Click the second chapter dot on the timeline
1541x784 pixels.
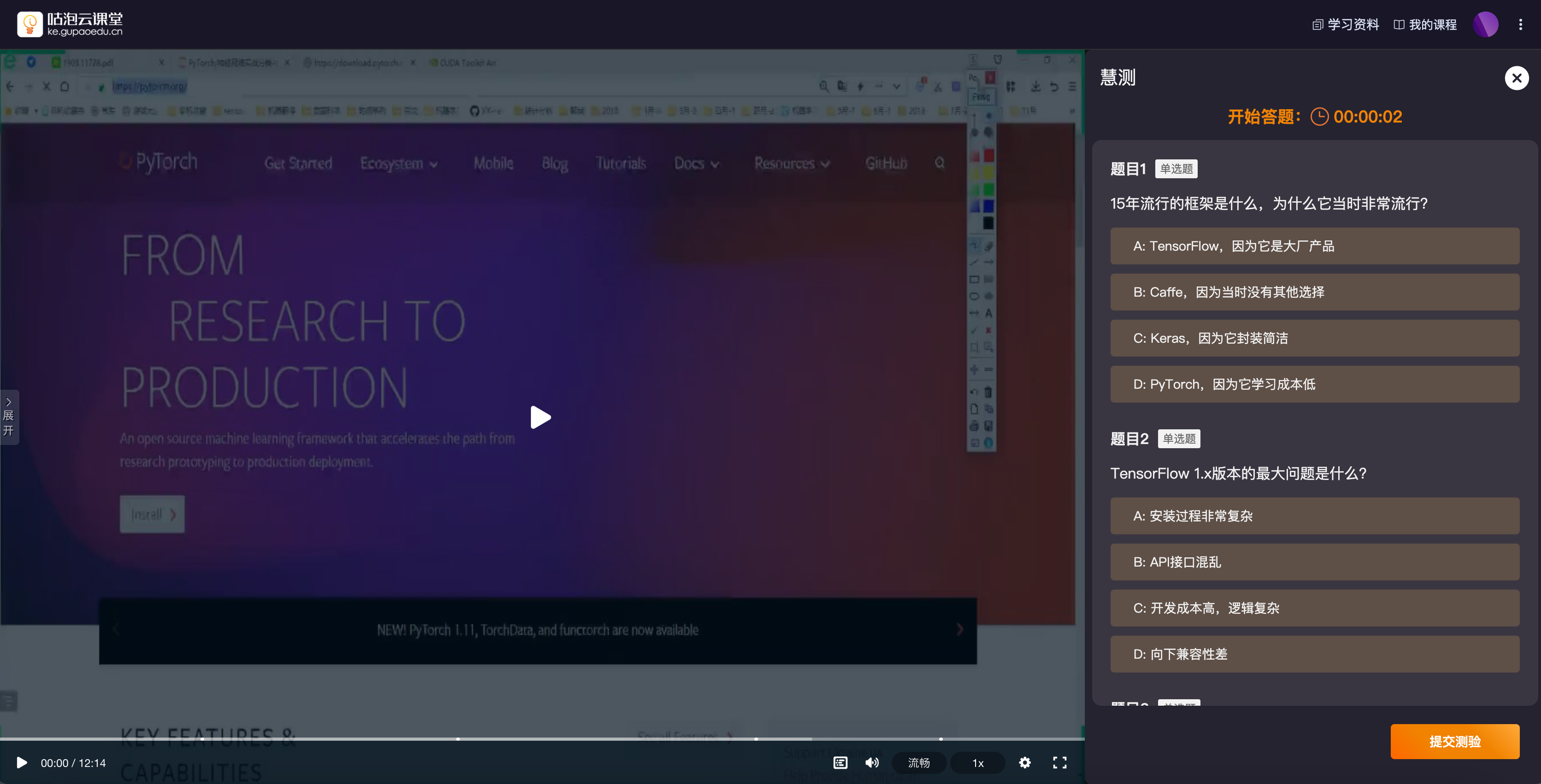(x=458, y=739)
